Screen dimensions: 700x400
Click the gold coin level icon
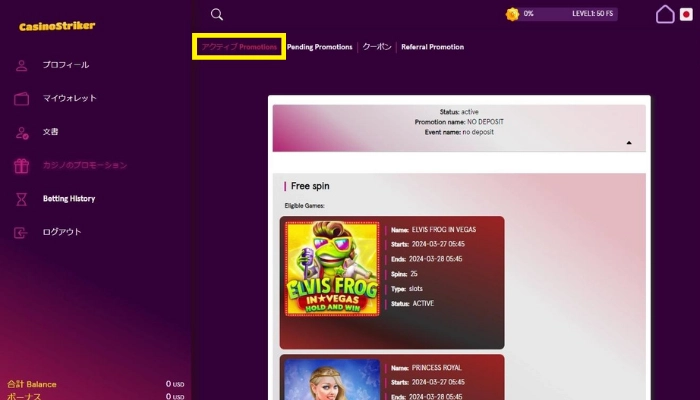[x=512, y=14]
